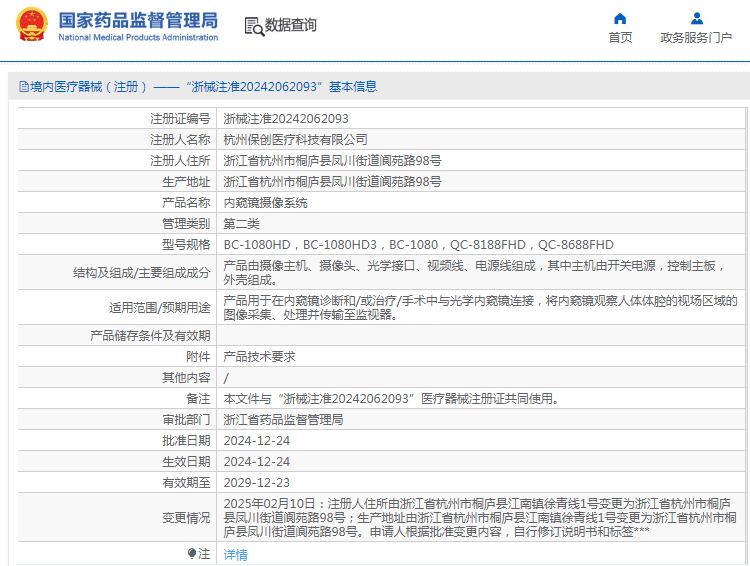Click the document icon before 境内医疗器械
Viewport: 750px width, 566px height.
click(22, 87)
